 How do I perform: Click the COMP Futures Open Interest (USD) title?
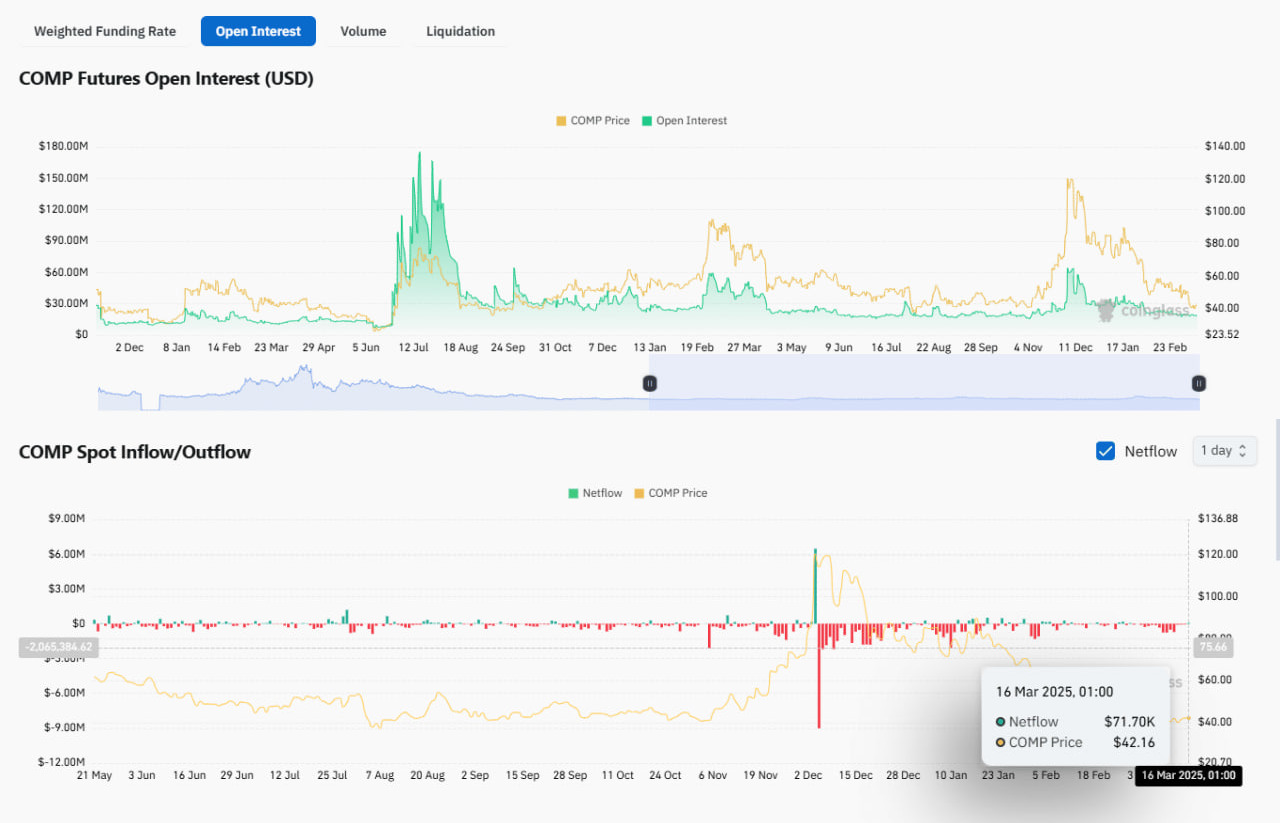[x=166, y=78]
